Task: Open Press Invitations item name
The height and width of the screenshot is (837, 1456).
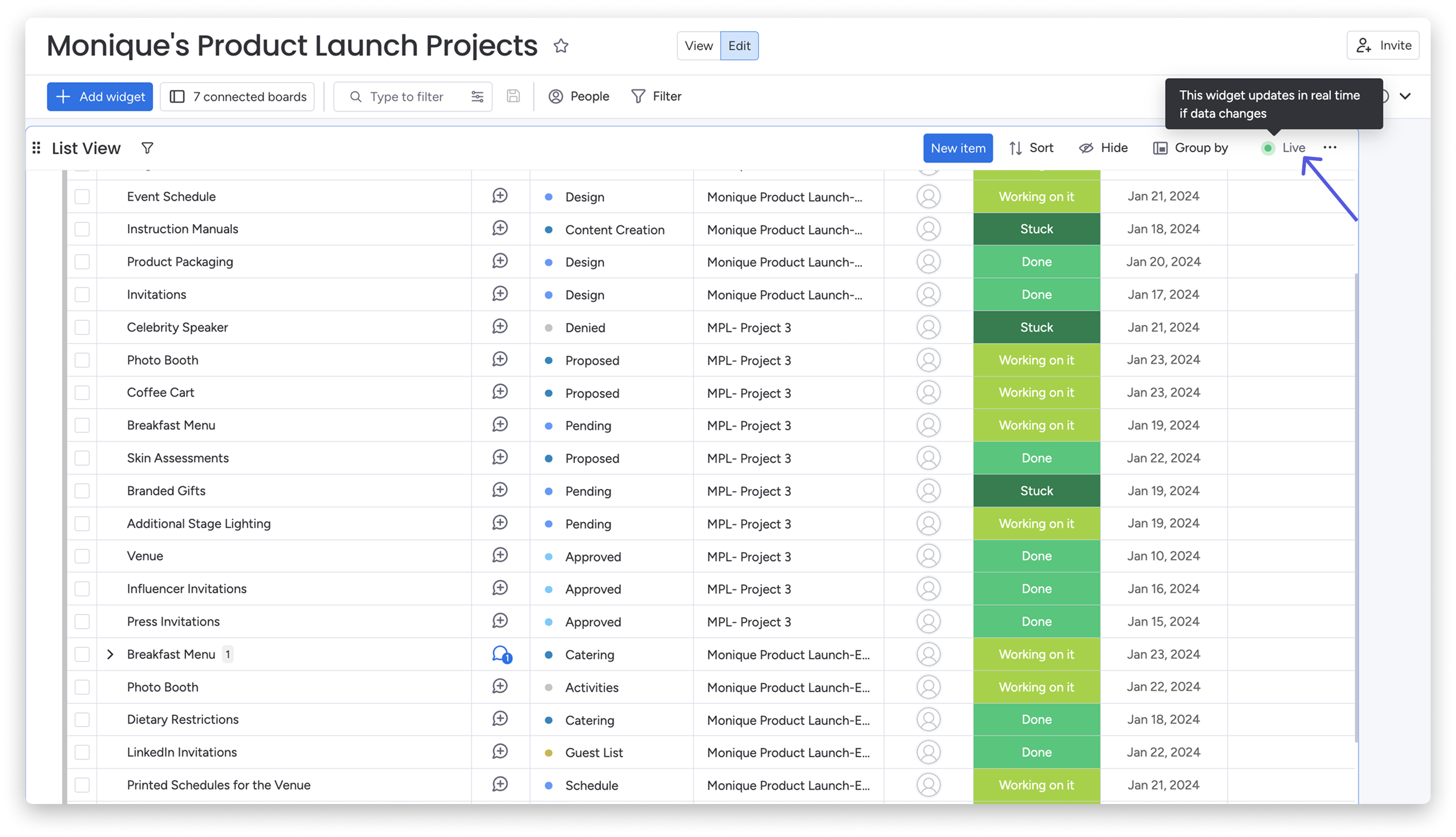Action: pyautogui.click(x=174, y=621)
